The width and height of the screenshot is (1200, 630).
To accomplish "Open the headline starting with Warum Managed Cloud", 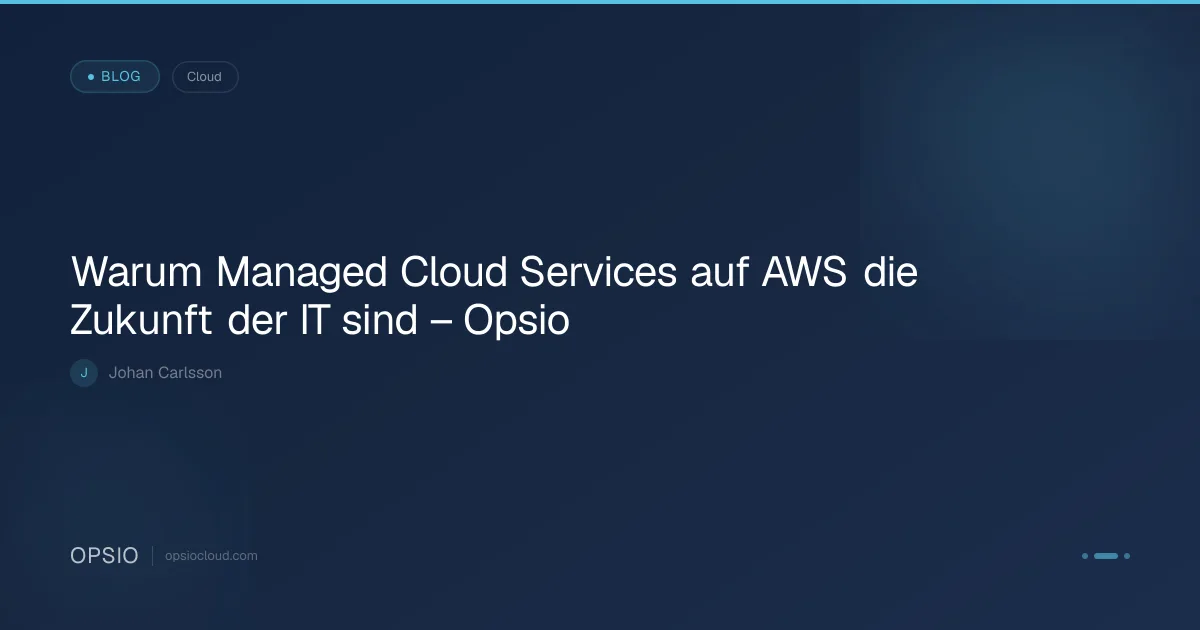I will pos(494,297).
